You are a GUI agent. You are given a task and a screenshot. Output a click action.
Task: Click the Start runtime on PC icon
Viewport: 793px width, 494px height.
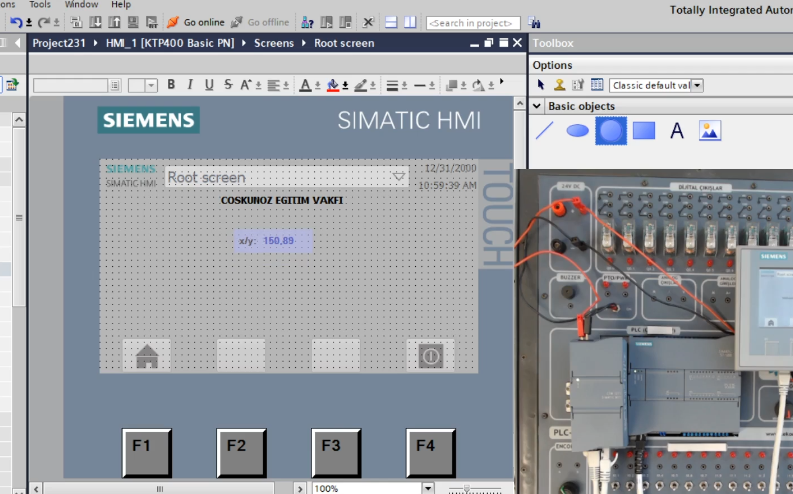(x=151, y=22)
